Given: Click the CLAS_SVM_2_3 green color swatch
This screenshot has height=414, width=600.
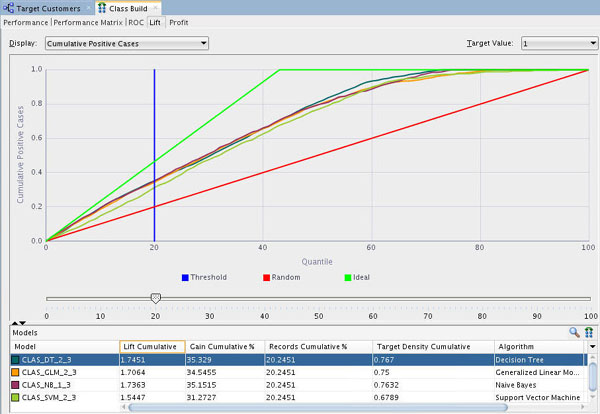Looking at the screenshot, I should 15,398.
